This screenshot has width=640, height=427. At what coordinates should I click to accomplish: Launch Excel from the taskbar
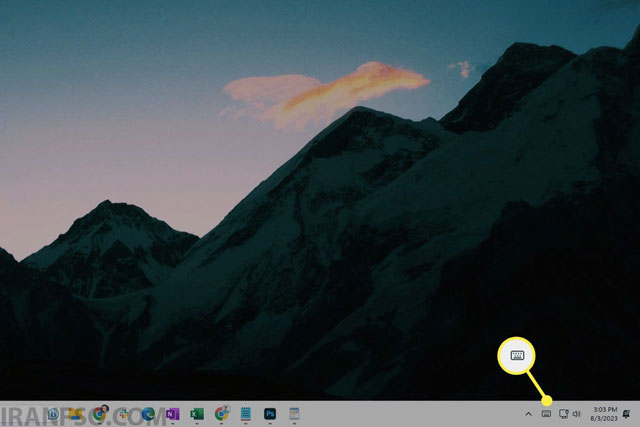tap(197, 414)
